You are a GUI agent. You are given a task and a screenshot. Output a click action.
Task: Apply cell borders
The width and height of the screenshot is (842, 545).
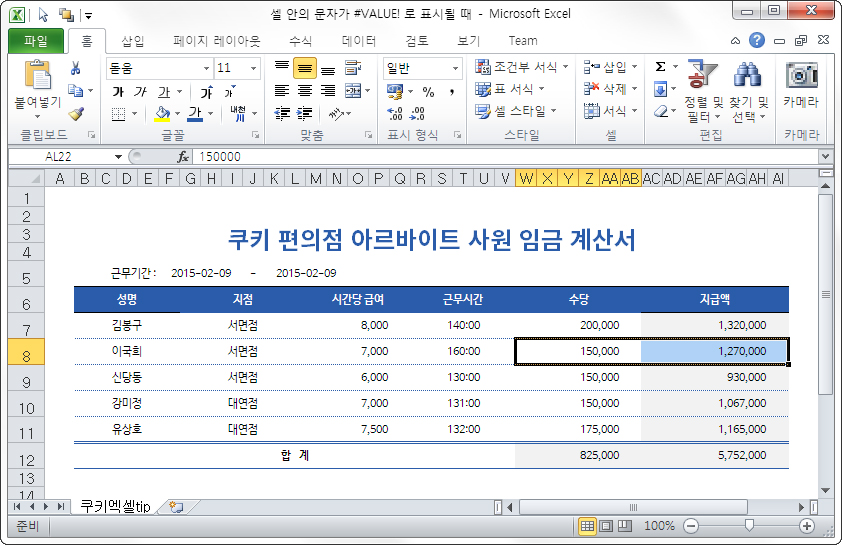point(118,114)
